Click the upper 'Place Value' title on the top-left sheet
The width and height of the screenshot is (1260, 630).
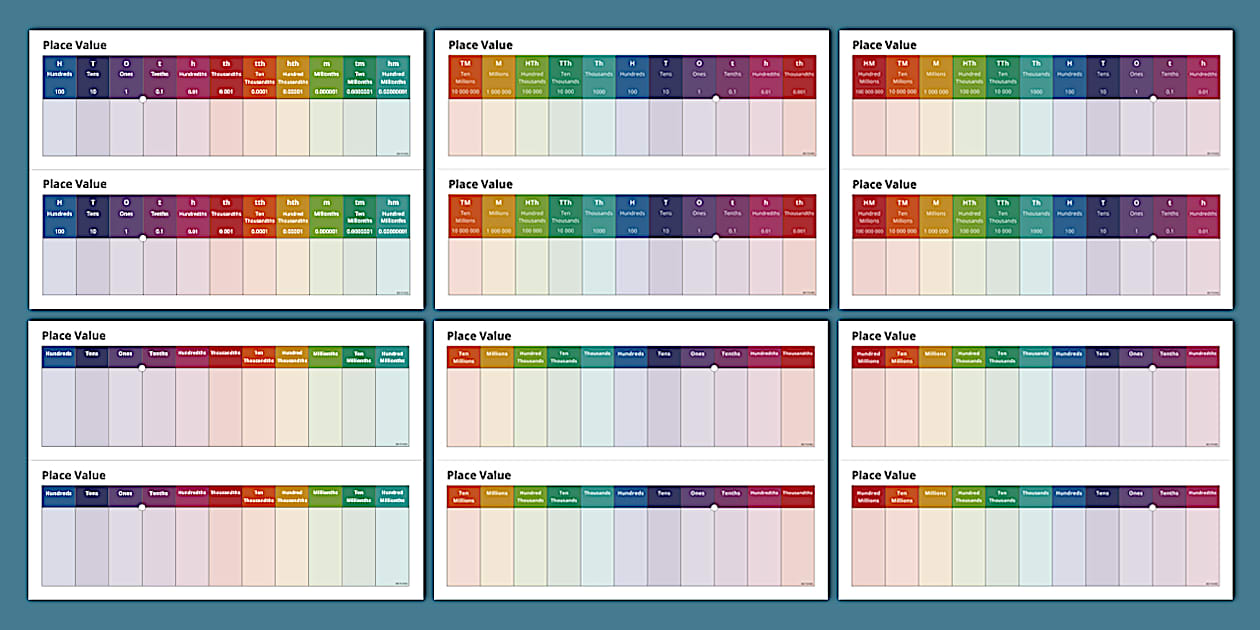tap(75, 45)
